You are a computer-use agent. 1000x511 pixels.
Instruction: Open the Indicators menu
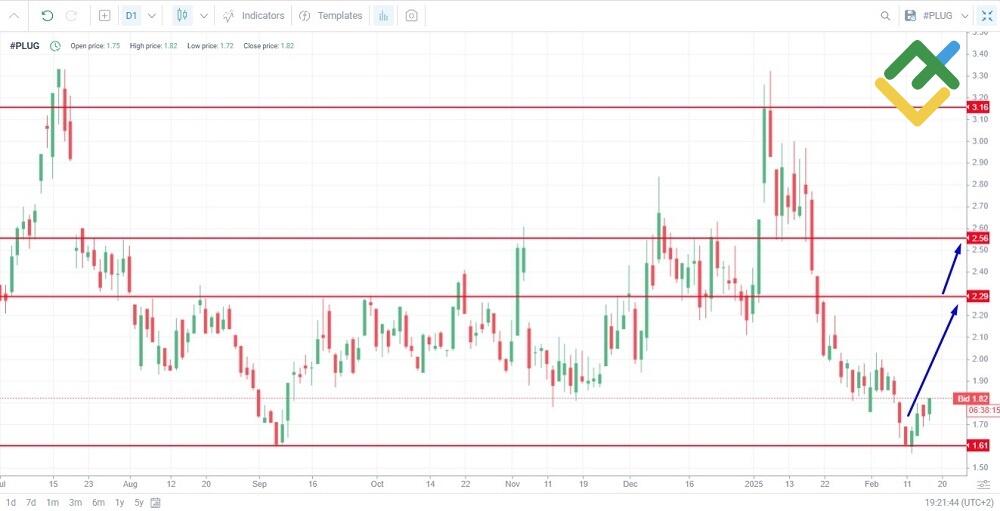pyautogui.click(x=253, y=15)
